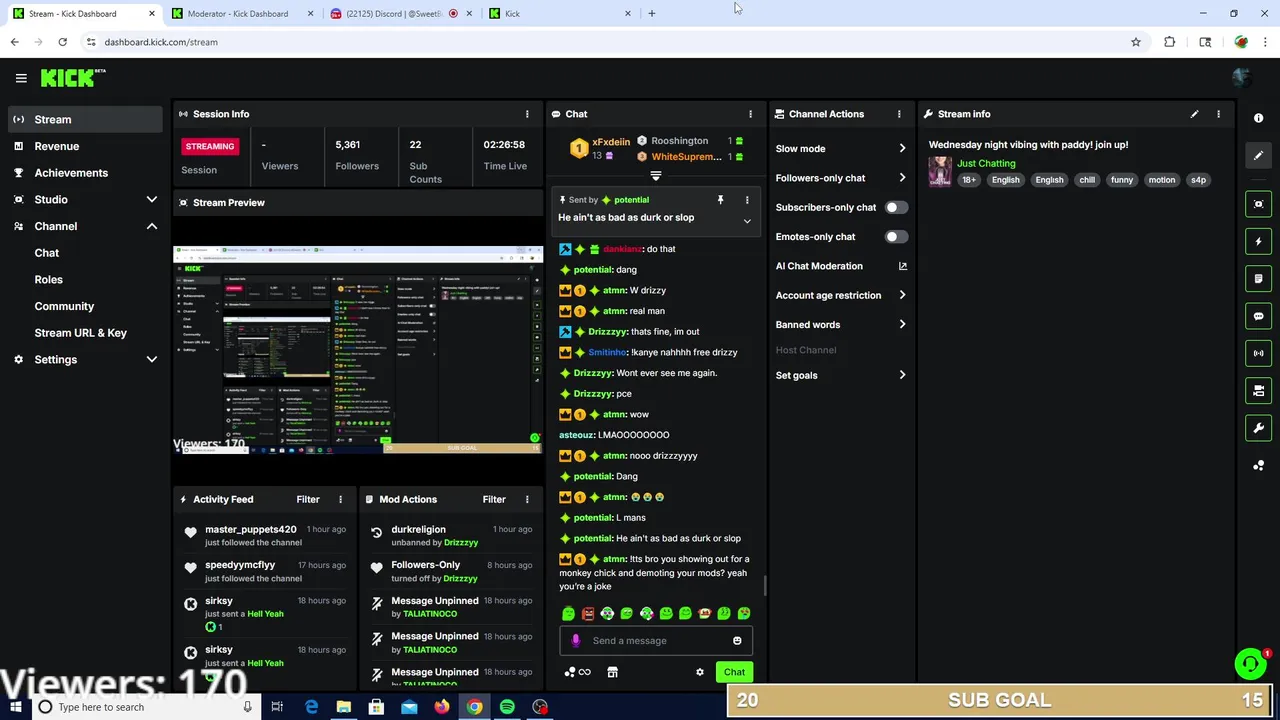The height and width of the screenshot is (720, 1280).
Task: Open Community under Channel
Action: click(x=64, y=306)
